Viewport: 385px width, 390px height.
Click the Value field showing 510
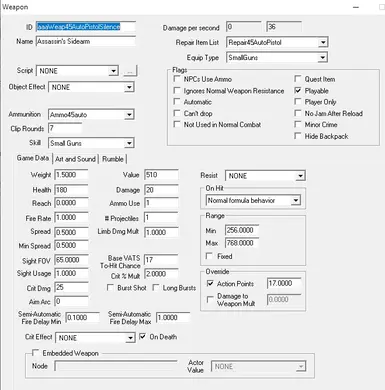[x=161, y=175]
